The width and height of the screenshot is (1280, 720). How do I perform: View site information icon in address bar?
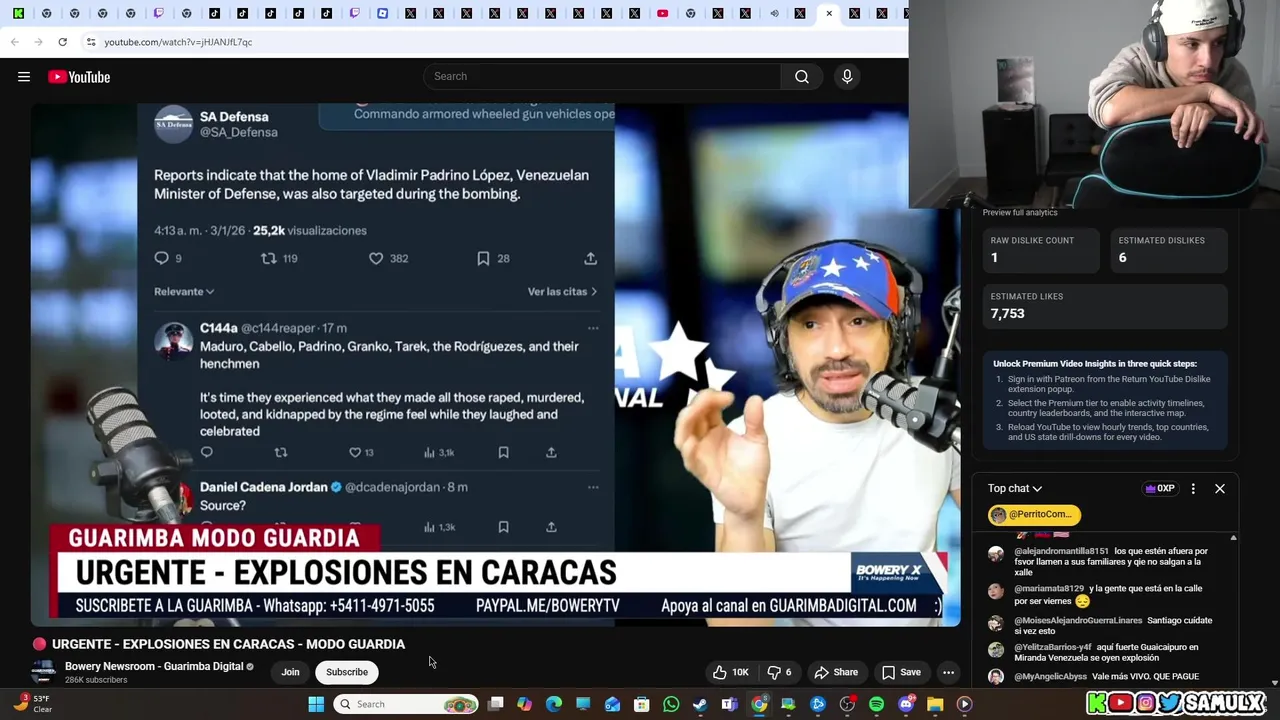tap(91, 42)
